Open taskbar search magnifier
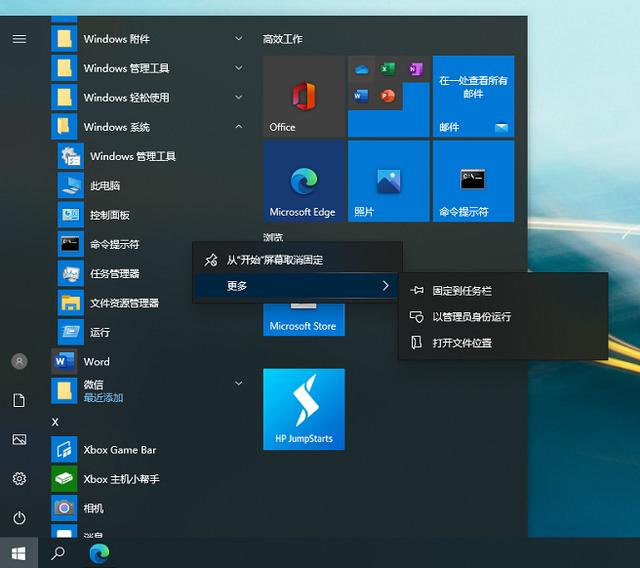The width and height of the screenshot is (640, 568). (x=58, y=553)
